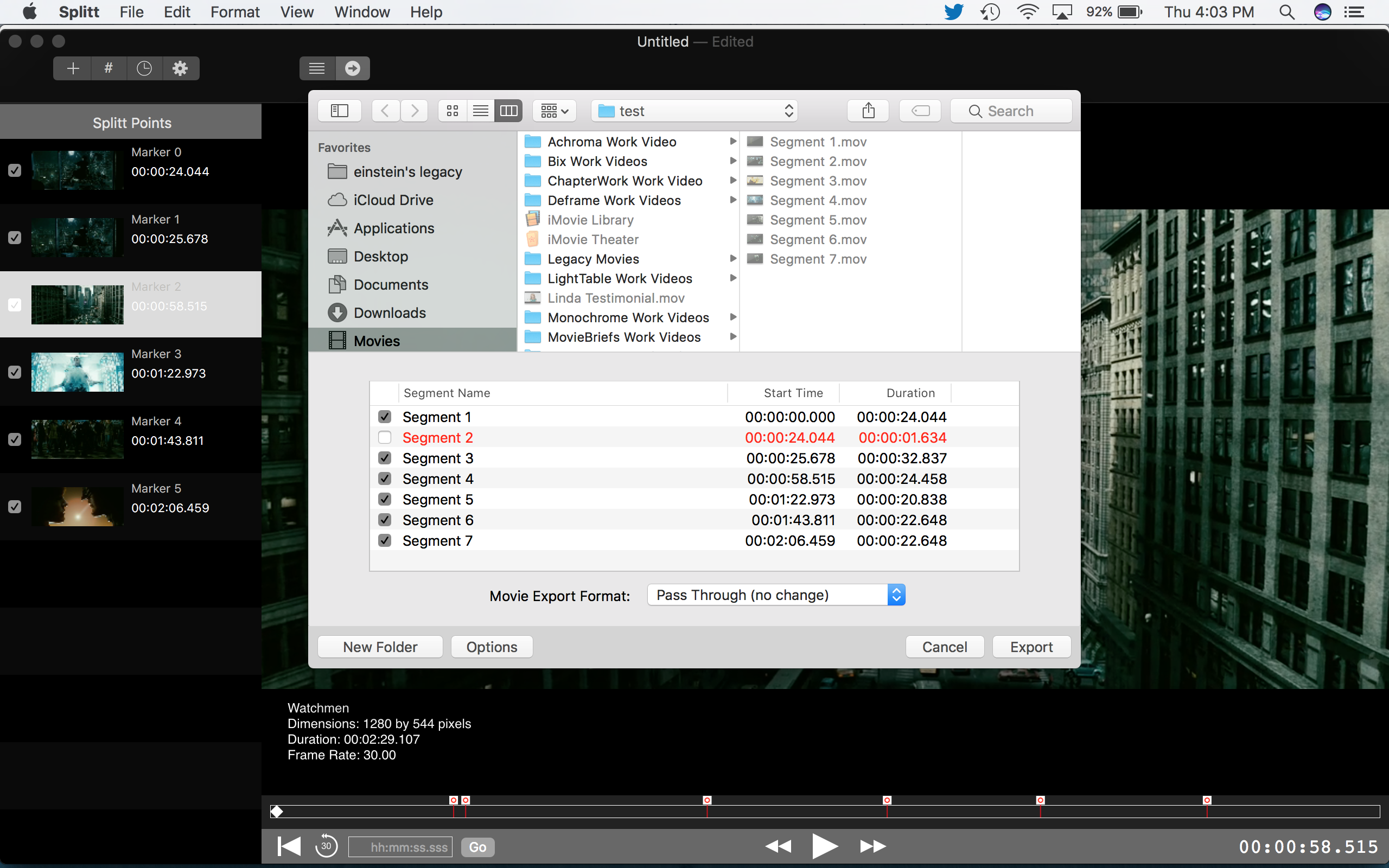Uncheck the Segment 5 checkbox
The image size is (1389, 868).
385,500
